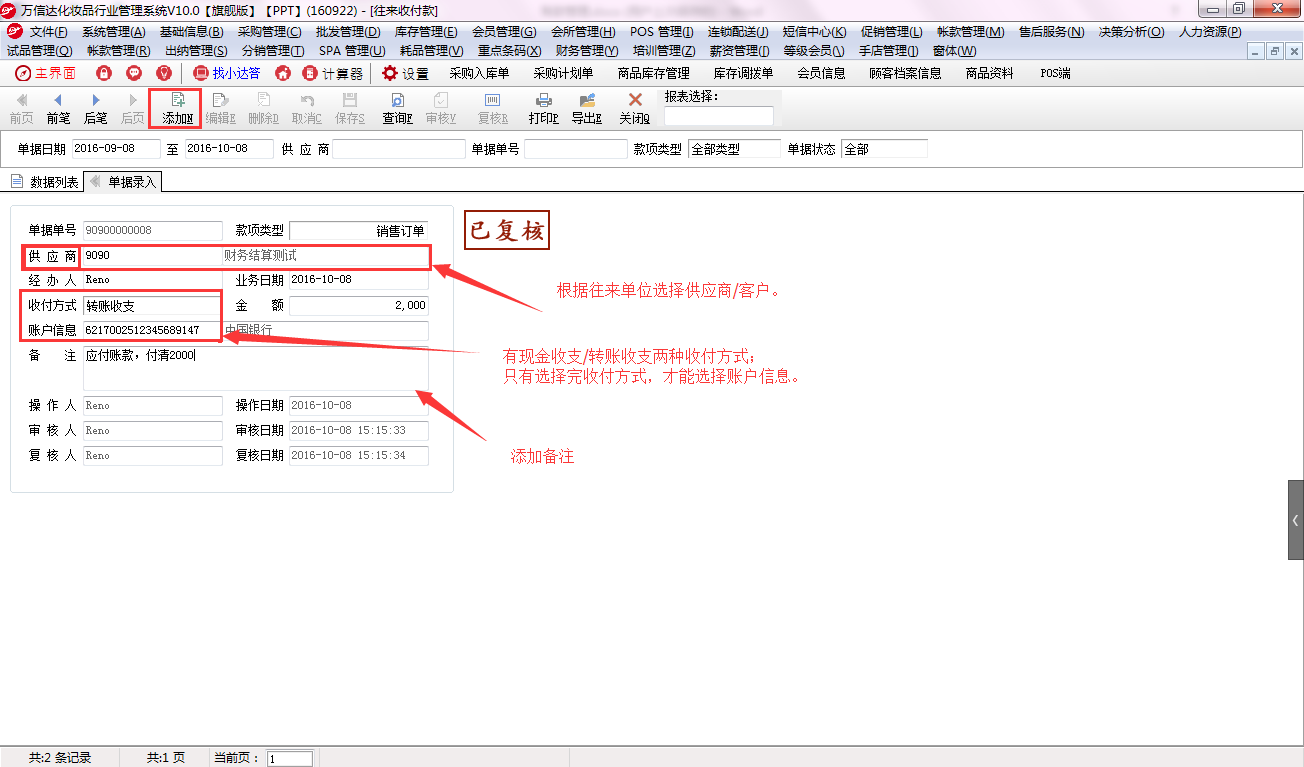Screen dimensions: 1304x767
Task: Open 找小达答 helper
Action: coord(226,73)
